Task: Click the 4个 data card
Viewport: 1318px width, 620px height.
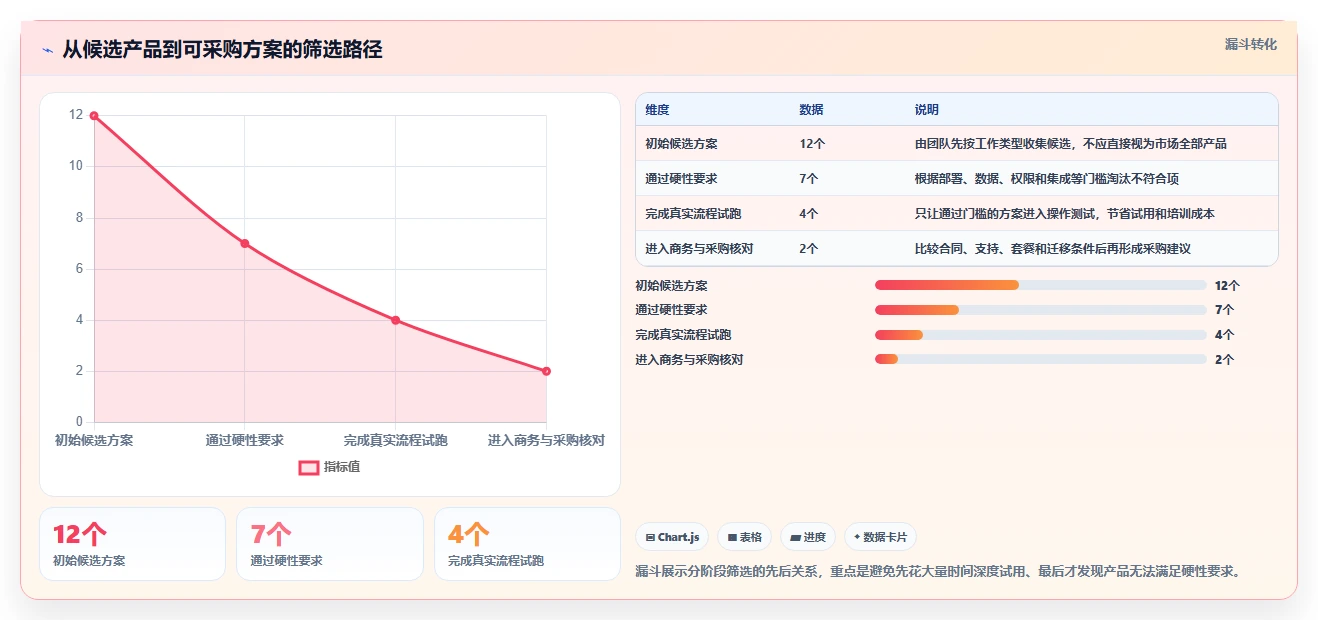Action: point(527,544)
